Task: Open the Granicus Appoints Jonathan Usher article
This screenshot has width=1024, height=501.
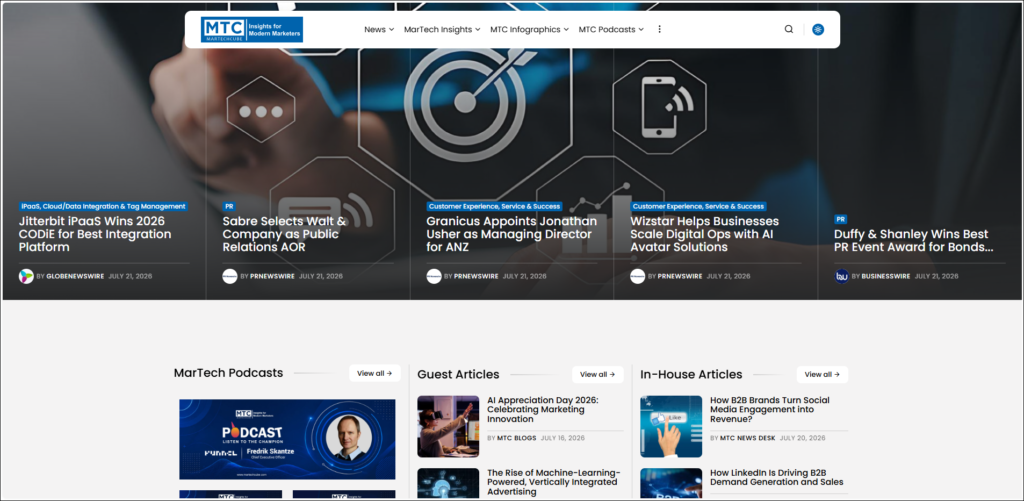Action: (x=511, y=234)
